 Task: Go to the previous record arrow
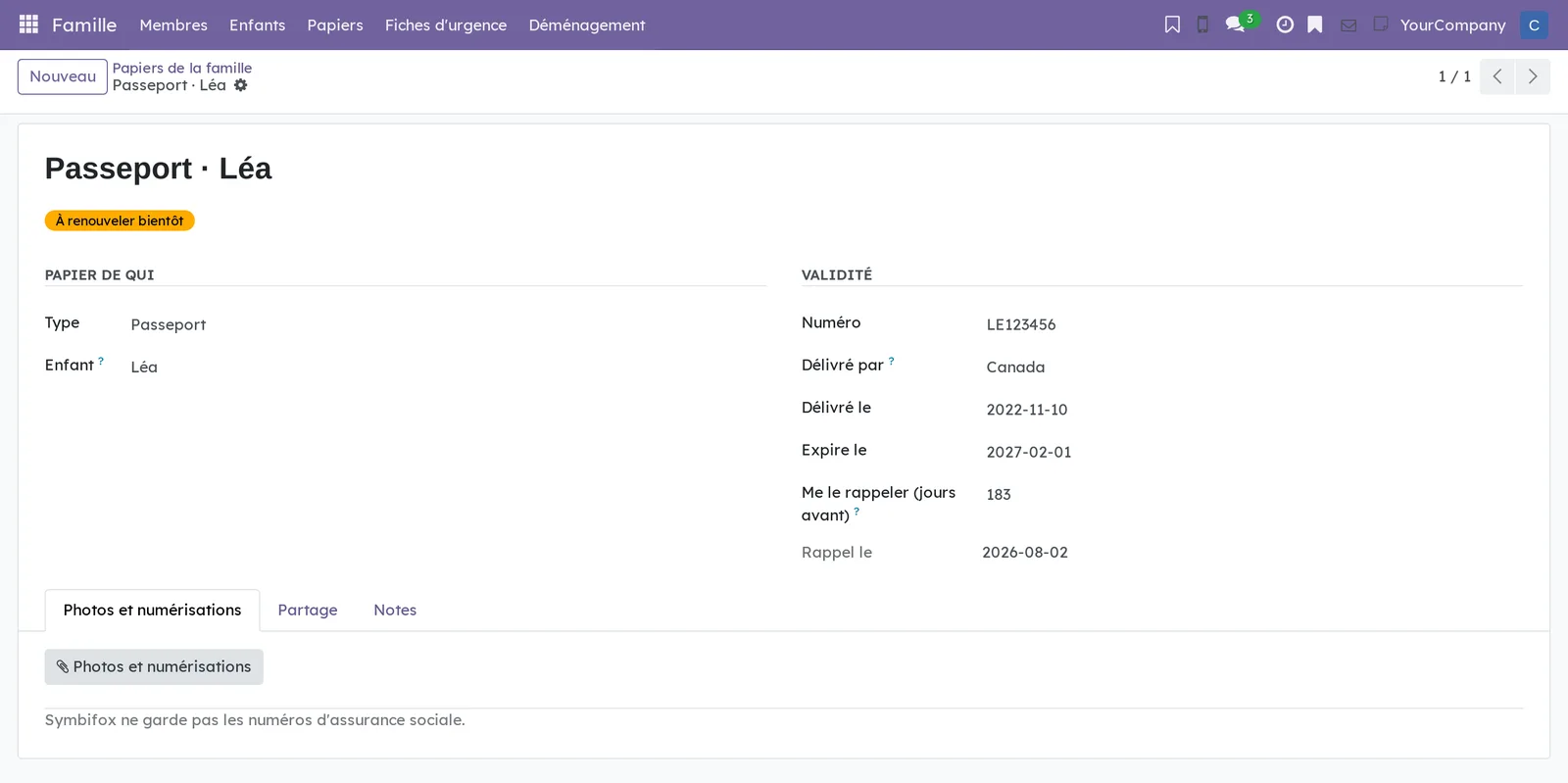(1497, 76)
